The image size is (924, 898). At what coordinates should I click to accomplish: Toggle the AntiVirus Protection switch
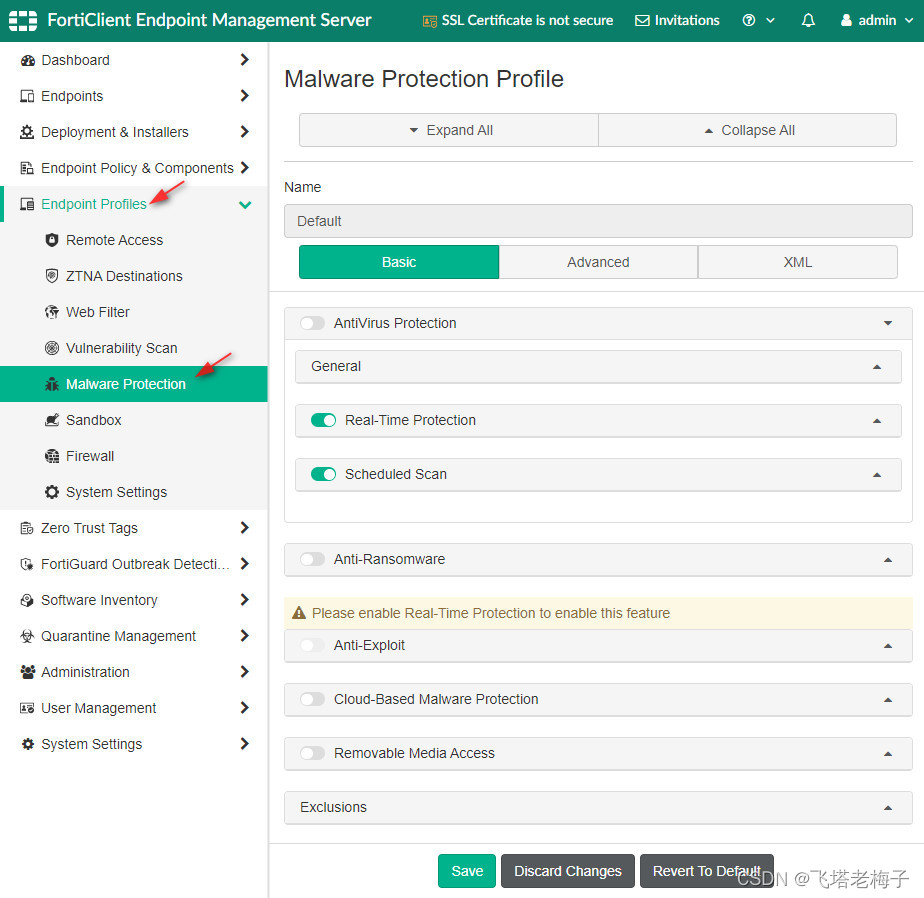coord(312,323)
